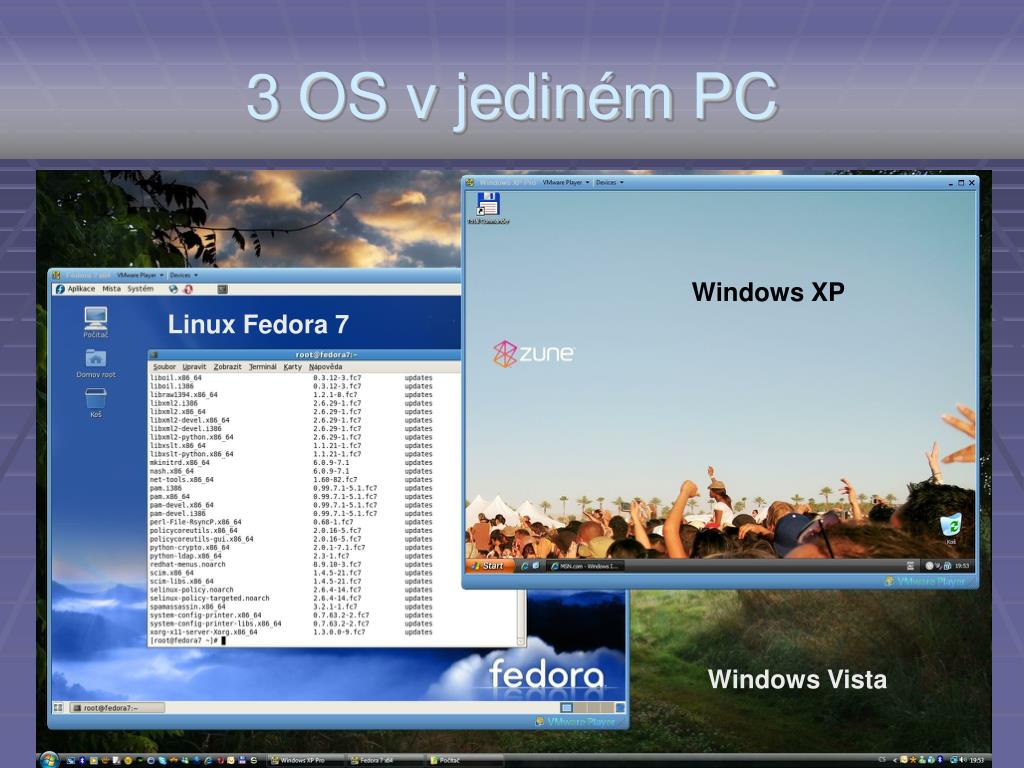Click Fedora 7 x64 button on Vista taskbar
This screenshot has height=768, width=1024.
pyautogui.click(x=385, y=760)
